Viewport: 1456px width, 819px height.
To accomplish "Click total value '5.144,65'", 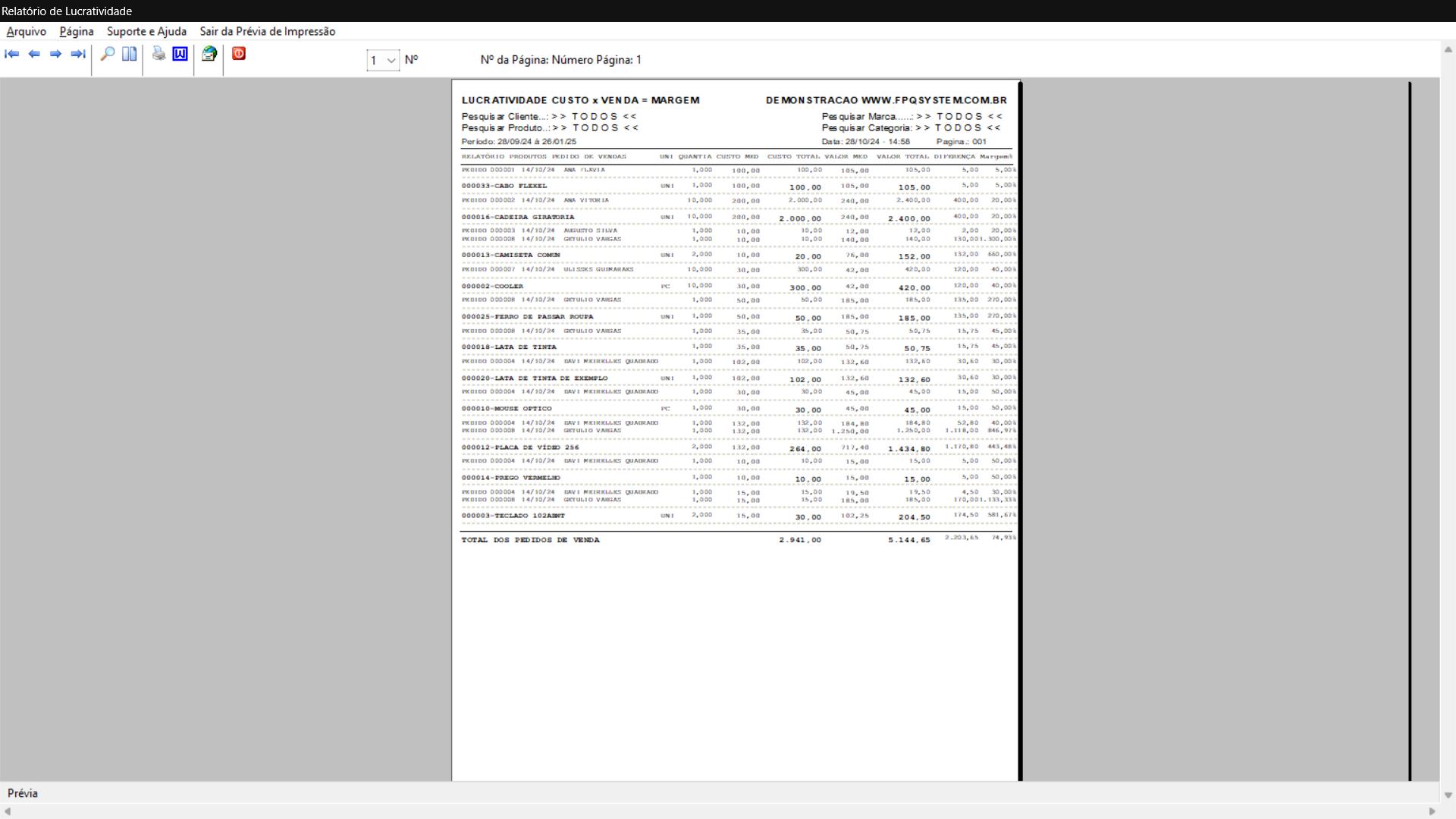I will coord(909,540).
